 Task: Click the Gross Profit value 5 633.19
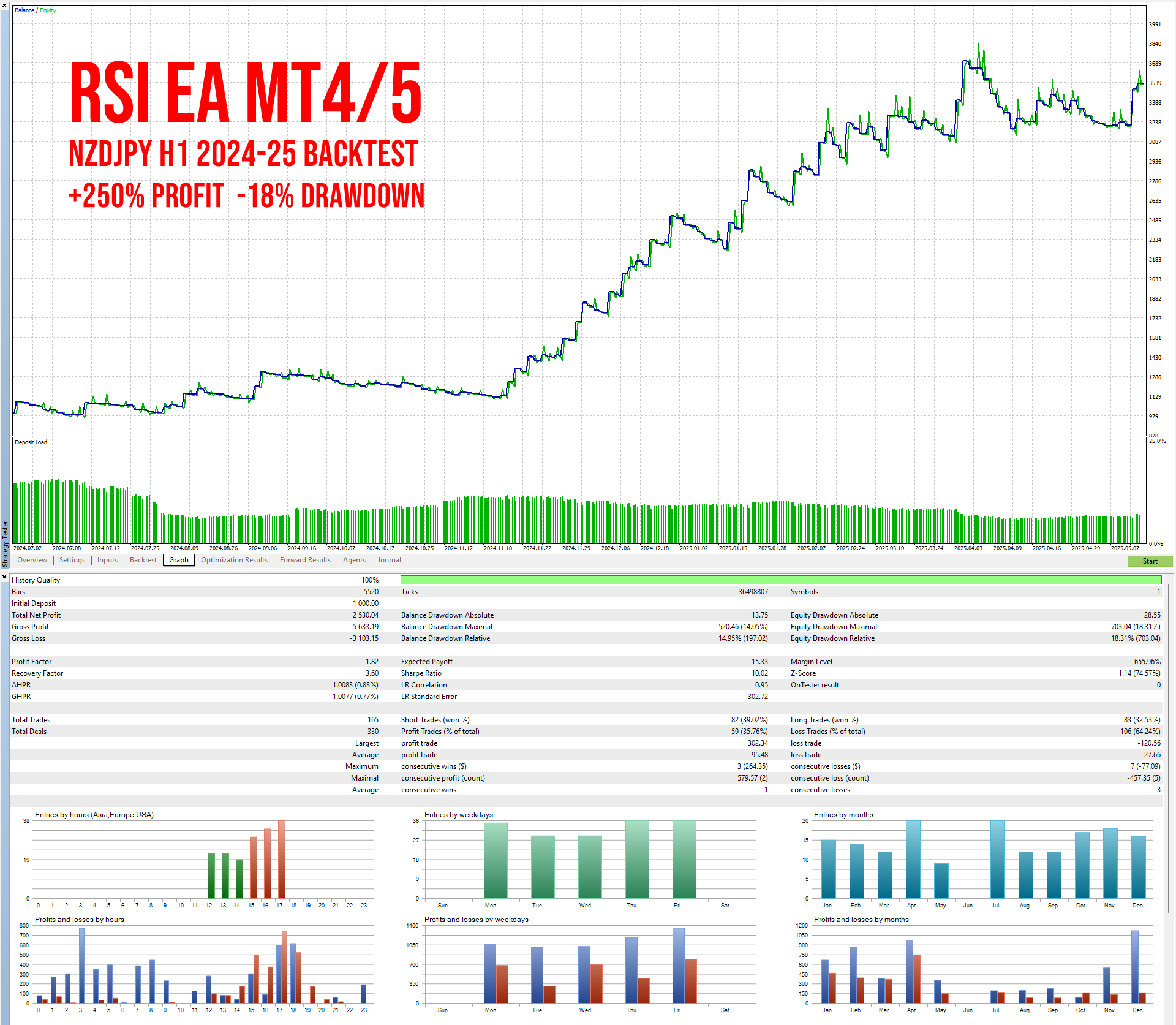point(366,627)
